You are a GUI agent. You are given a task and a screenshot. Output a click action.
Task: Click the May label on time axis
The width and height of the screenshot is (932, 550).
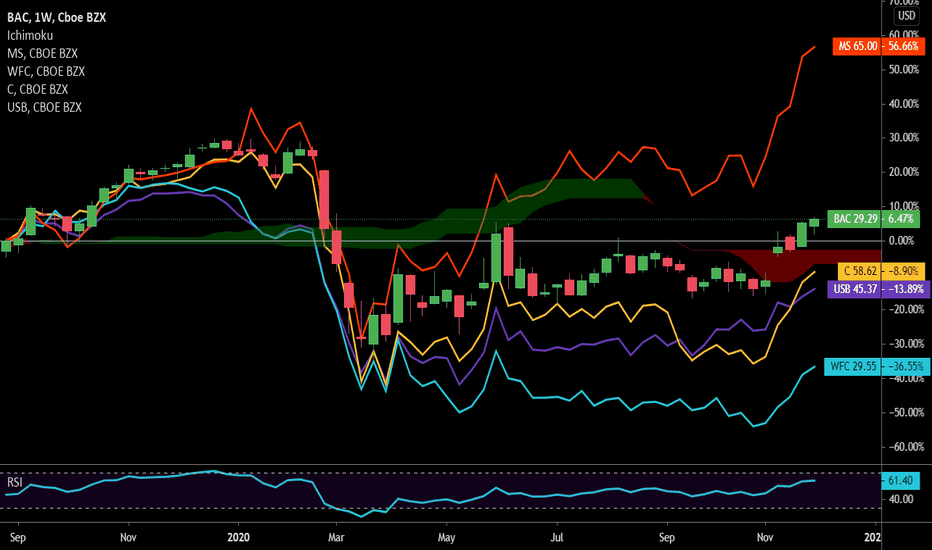pyautogui.click(x=446, y=538)
